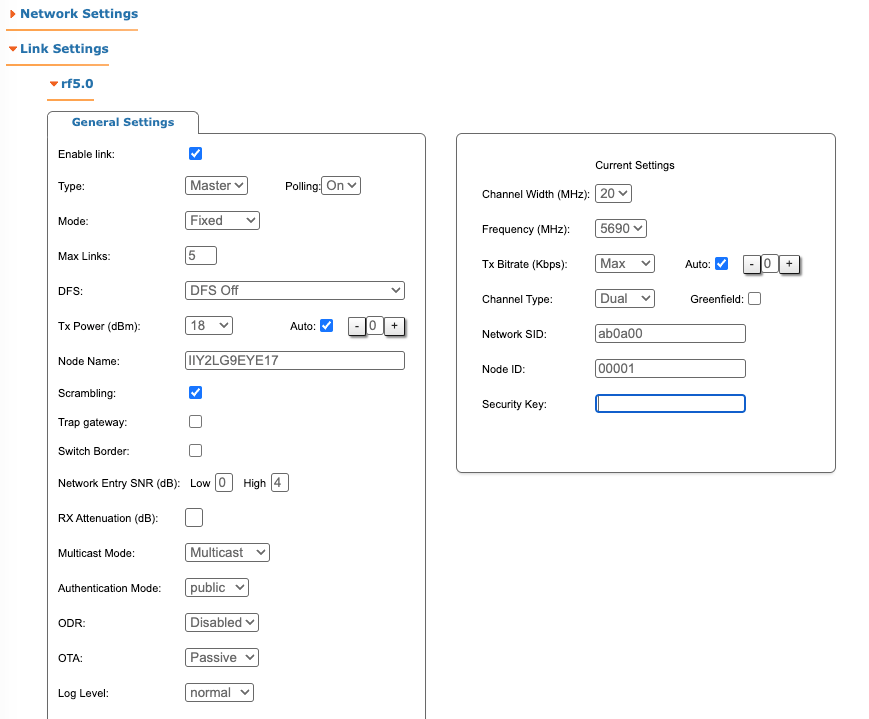Collapse the Link Settings section

[59, 49]
